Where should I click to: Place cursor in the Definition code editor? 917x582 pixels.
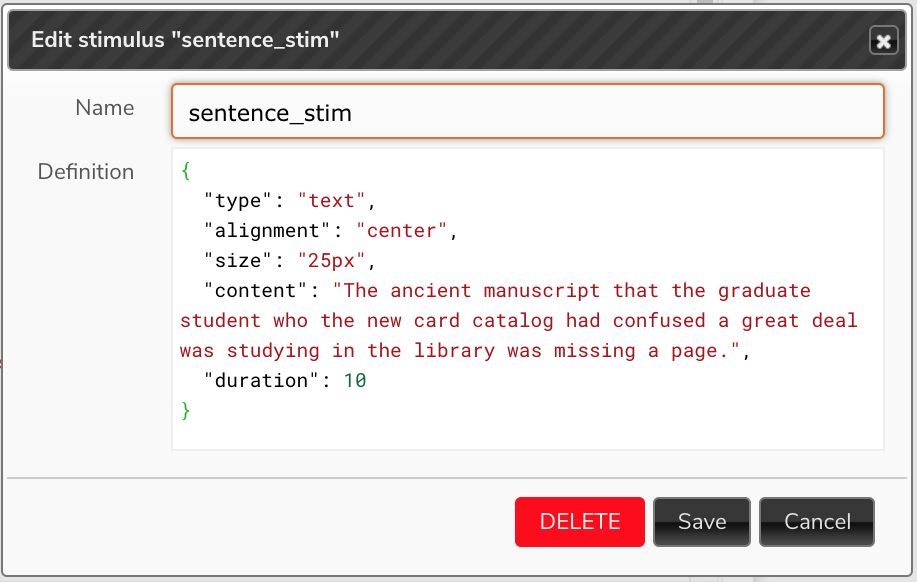tap(528, 299)
